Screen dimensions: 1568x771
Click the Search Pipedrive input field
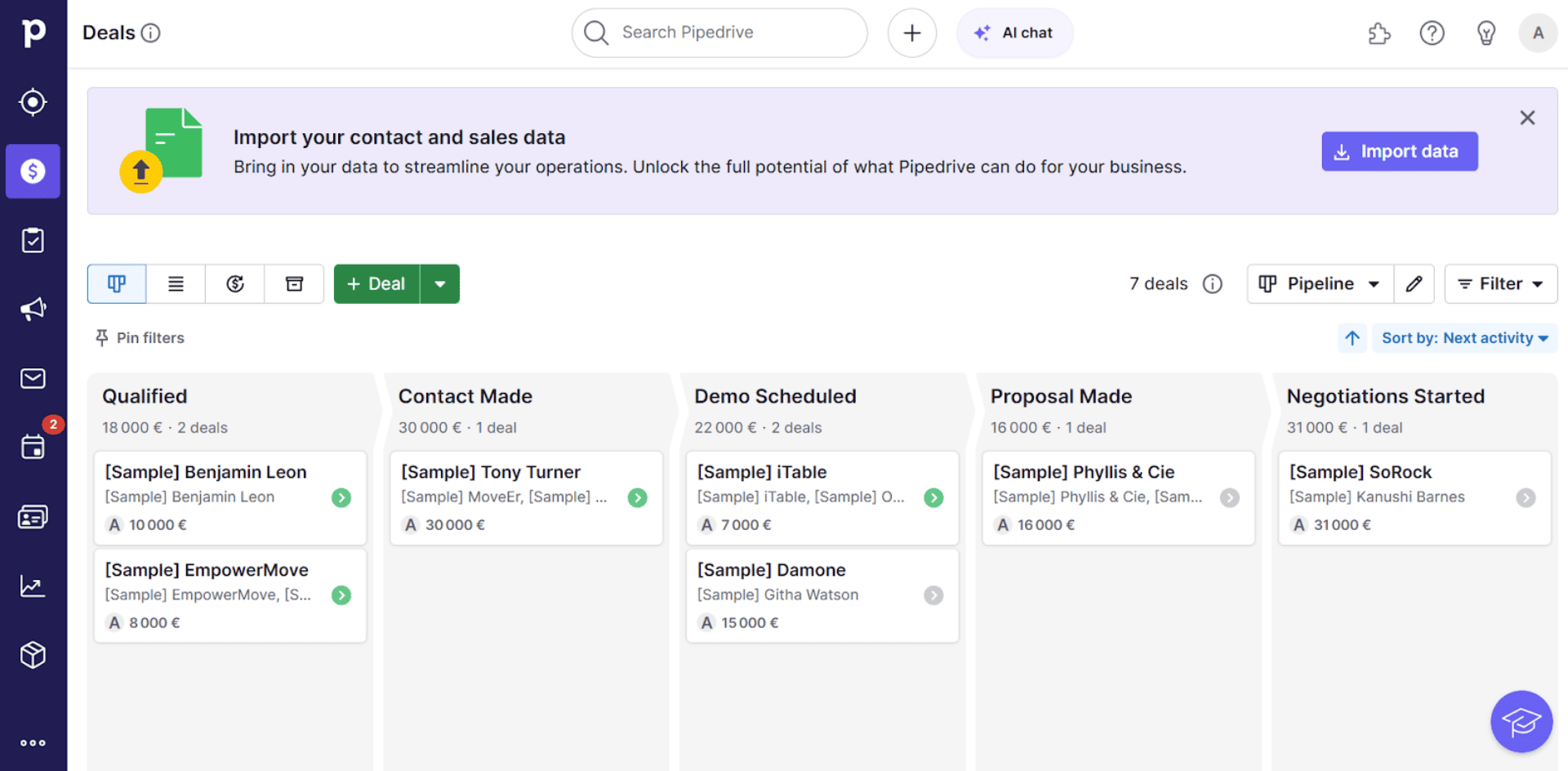coord(719,33)
